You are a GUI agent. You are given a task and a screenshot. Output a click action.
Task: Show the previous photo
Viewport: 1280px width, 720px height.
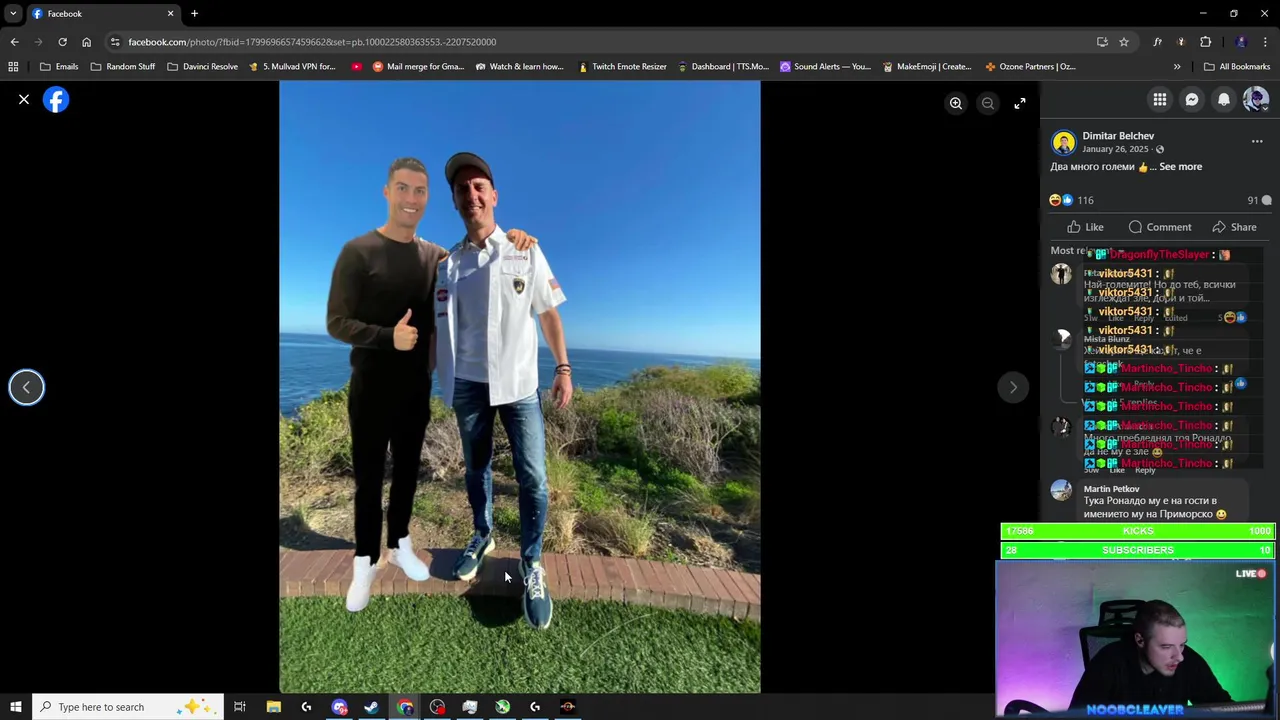[27, 387]
